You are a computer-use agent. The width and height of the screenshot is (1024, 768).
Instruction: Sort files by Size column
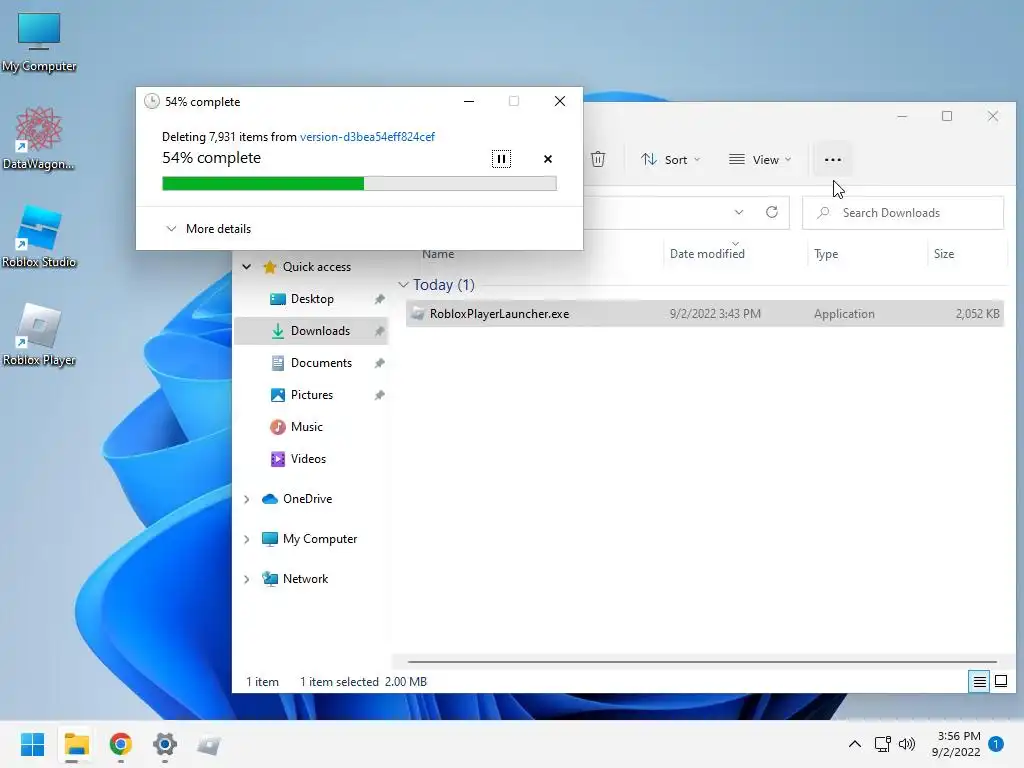944,254
